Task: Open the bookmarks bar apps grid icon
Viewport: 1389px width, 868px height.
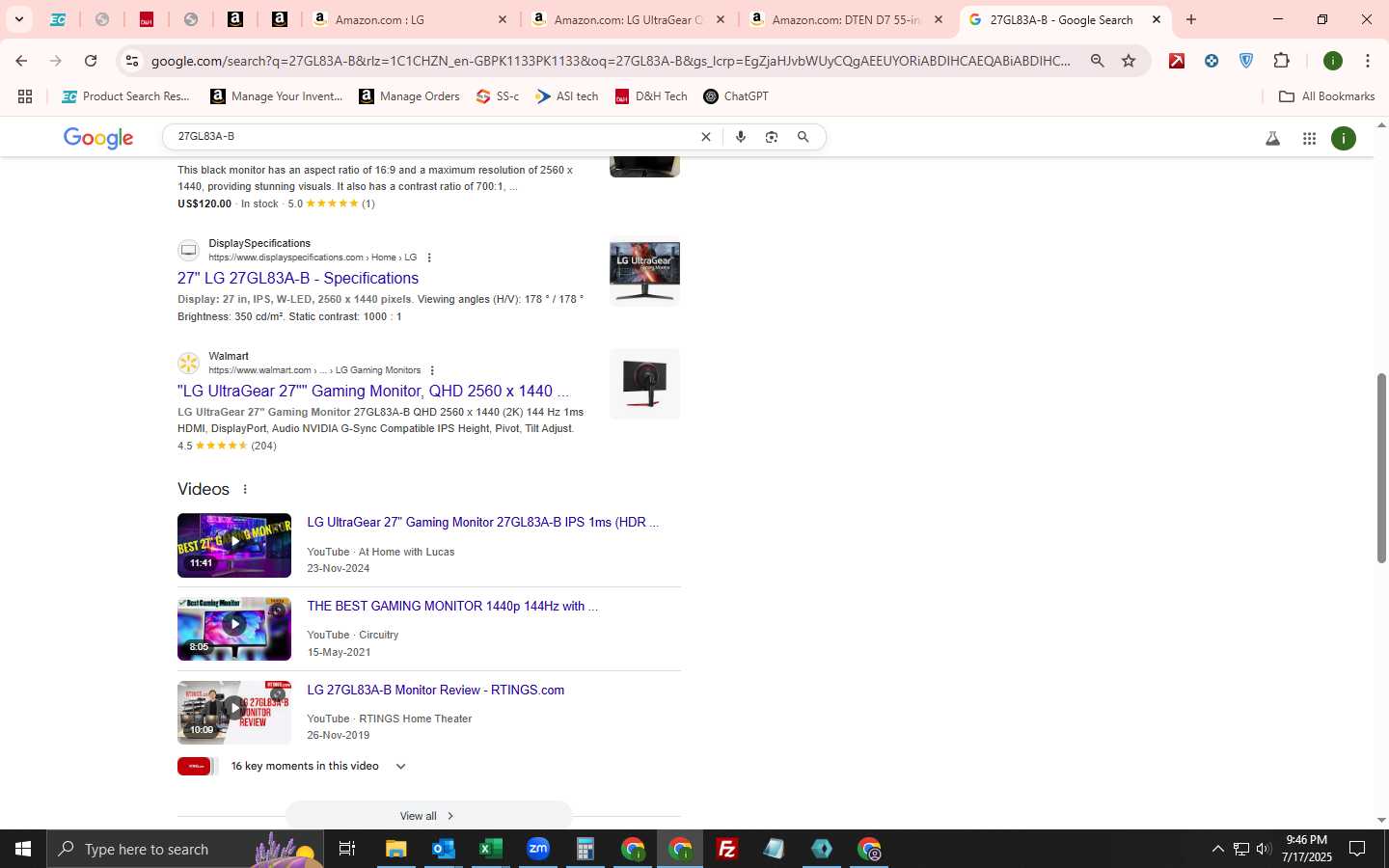Action: (x=25, y=96)
